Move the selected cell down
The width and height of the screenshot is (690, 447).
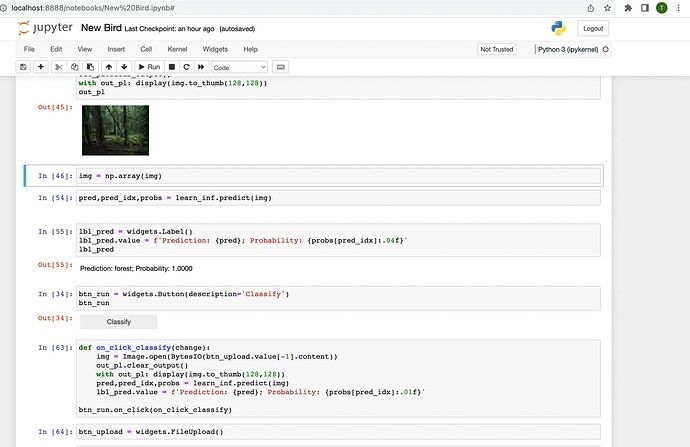coord(124,67)
